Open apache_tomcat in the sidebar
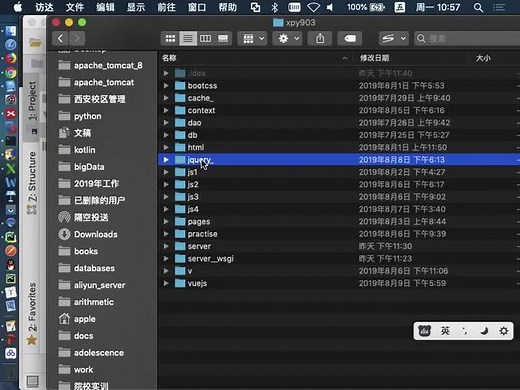Screen dimensions: 520x390 (x=96, y=82)
